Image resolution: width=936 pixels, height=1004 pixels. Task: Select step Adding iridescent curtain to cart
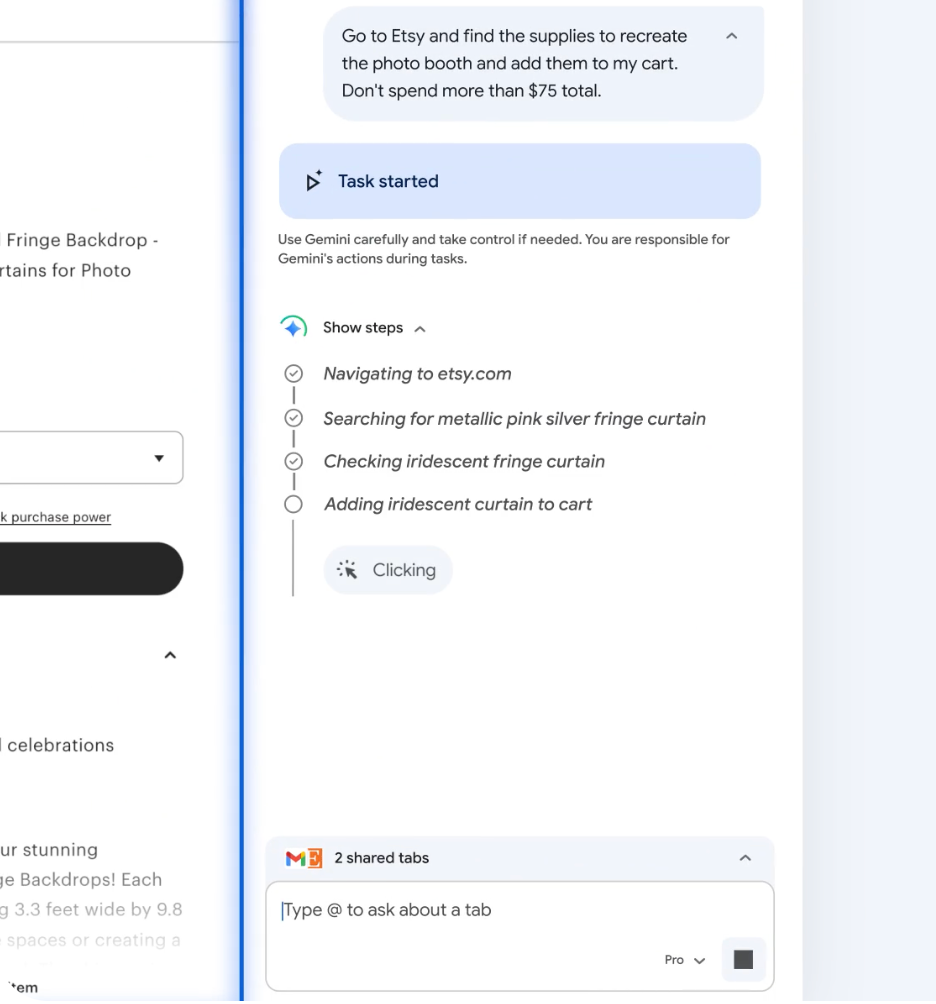pyautogui.click(x=458, y=505)
